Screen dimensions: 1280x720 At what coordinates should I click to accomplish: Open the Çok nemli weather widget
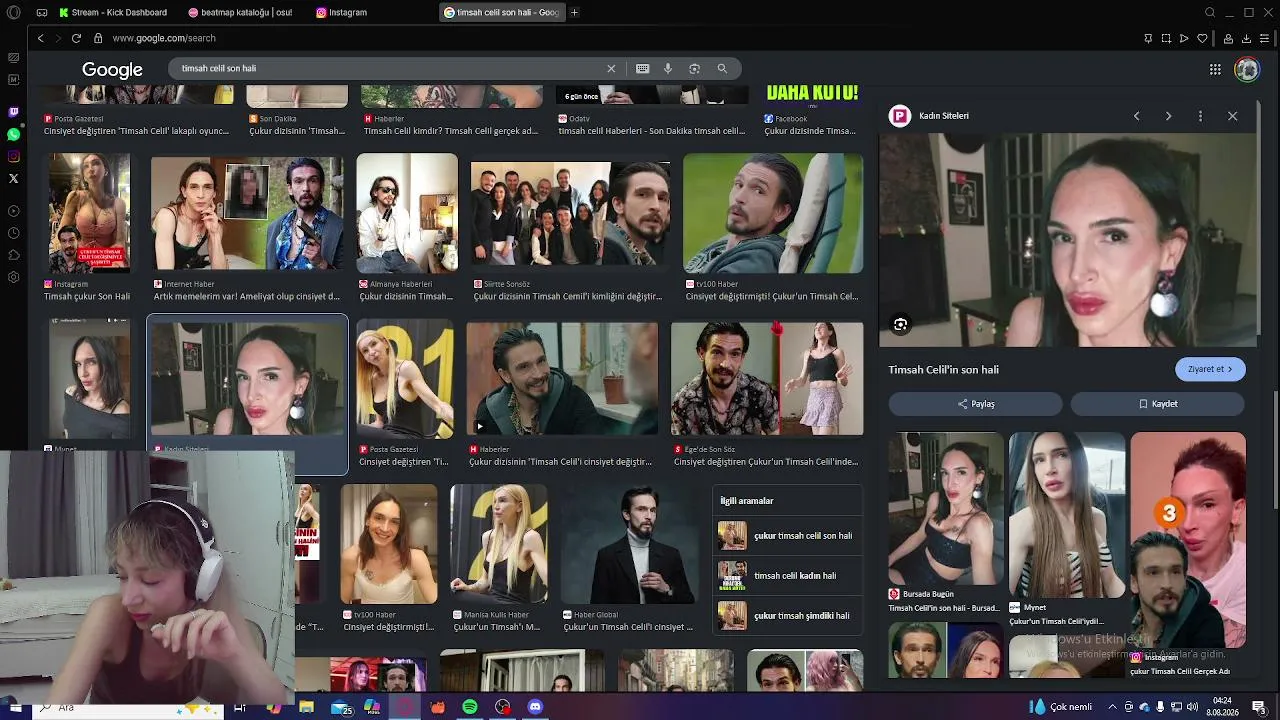coord(1061,707)
